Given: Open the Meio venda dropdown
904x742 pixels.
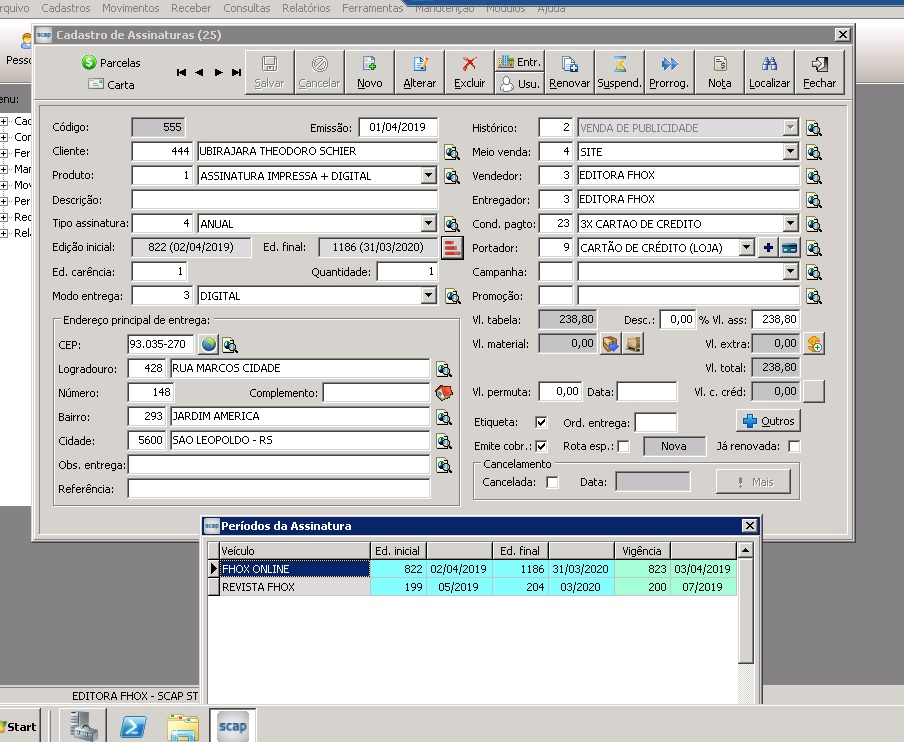Looking at the screenshot, I should point(790,152).
